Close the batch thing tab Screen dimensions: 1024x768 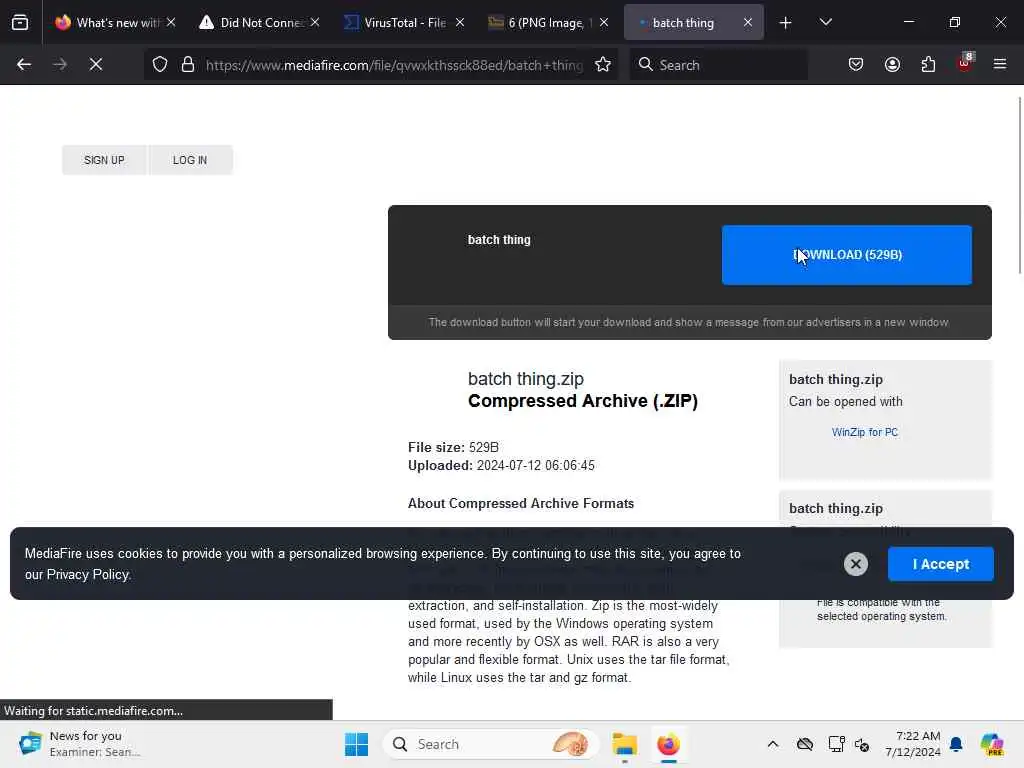(748, 23)
